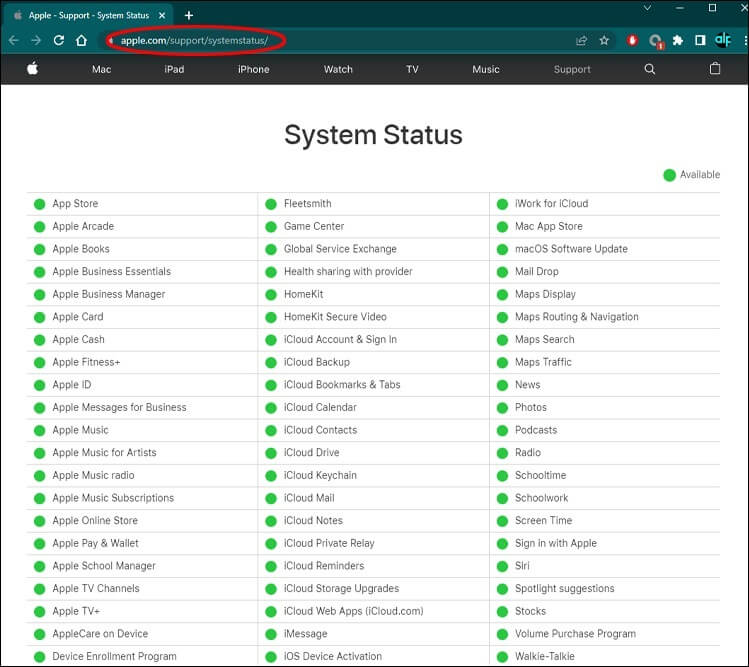749x667 pixels.
Task: Open the extensions puzzle piece icon
Action: (678, 41)
